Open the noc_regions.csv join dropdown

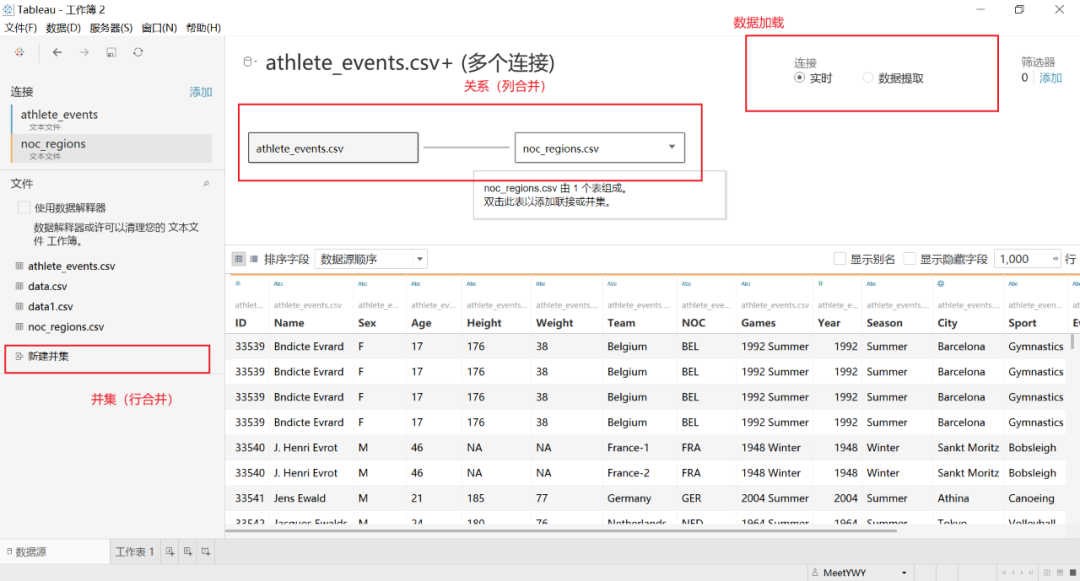(673, 147)
